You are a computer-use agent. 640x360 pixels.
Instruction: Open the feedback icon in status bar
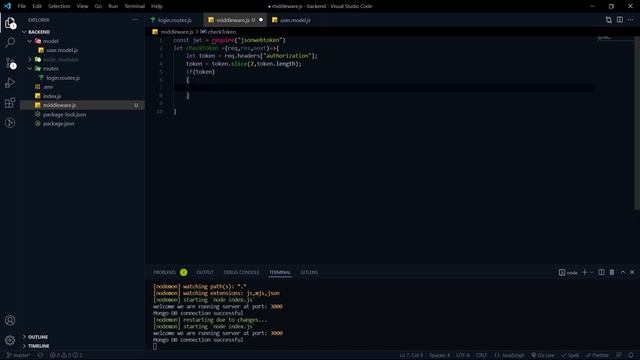619,355
